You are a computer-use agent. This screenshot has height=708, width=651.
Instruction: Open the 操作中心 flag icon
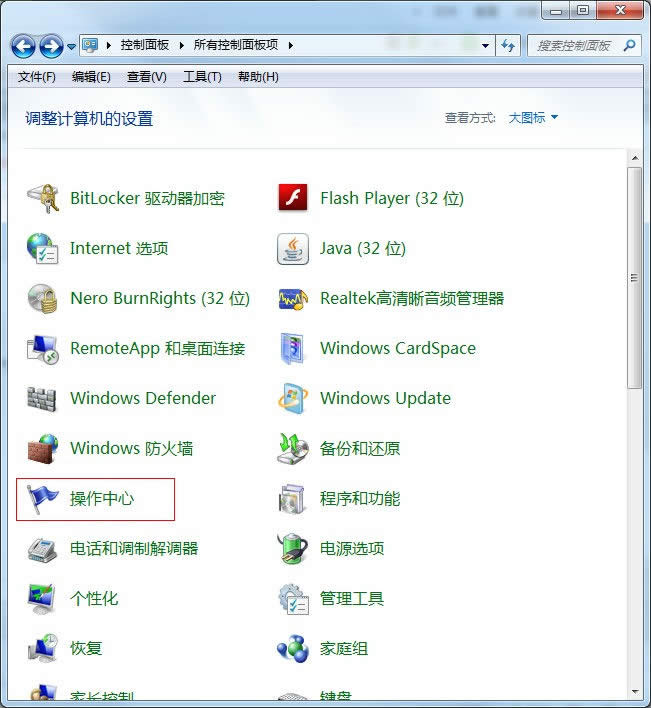(43, 498)
